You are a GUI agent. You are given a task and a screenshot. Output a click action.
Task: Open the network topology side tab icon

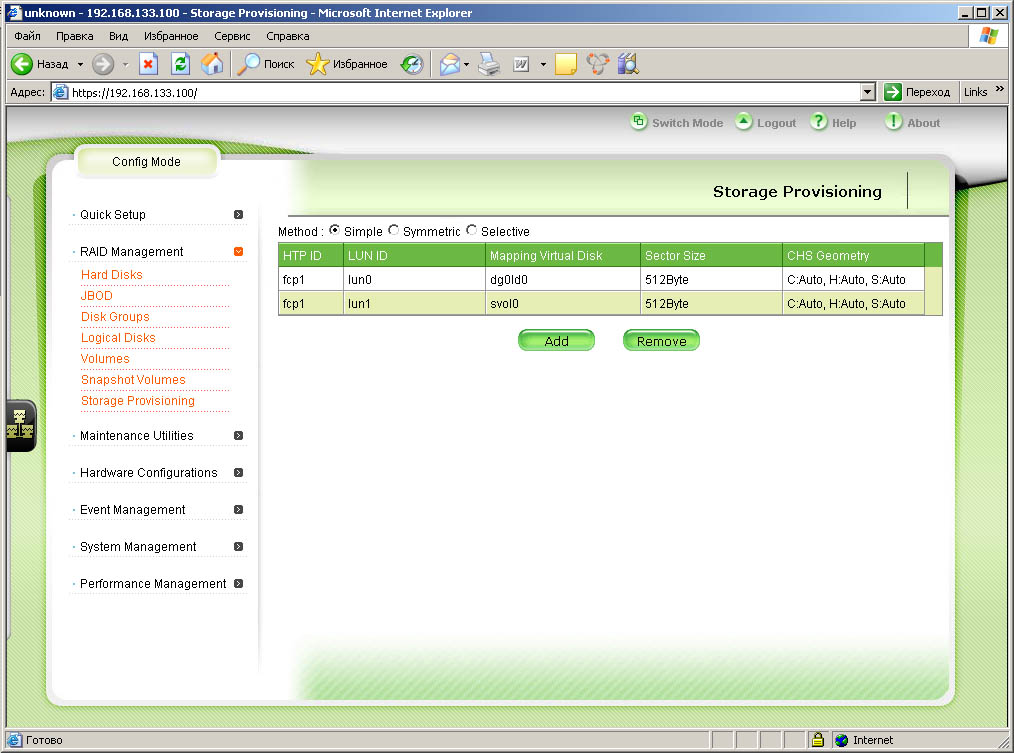[20, 426]
